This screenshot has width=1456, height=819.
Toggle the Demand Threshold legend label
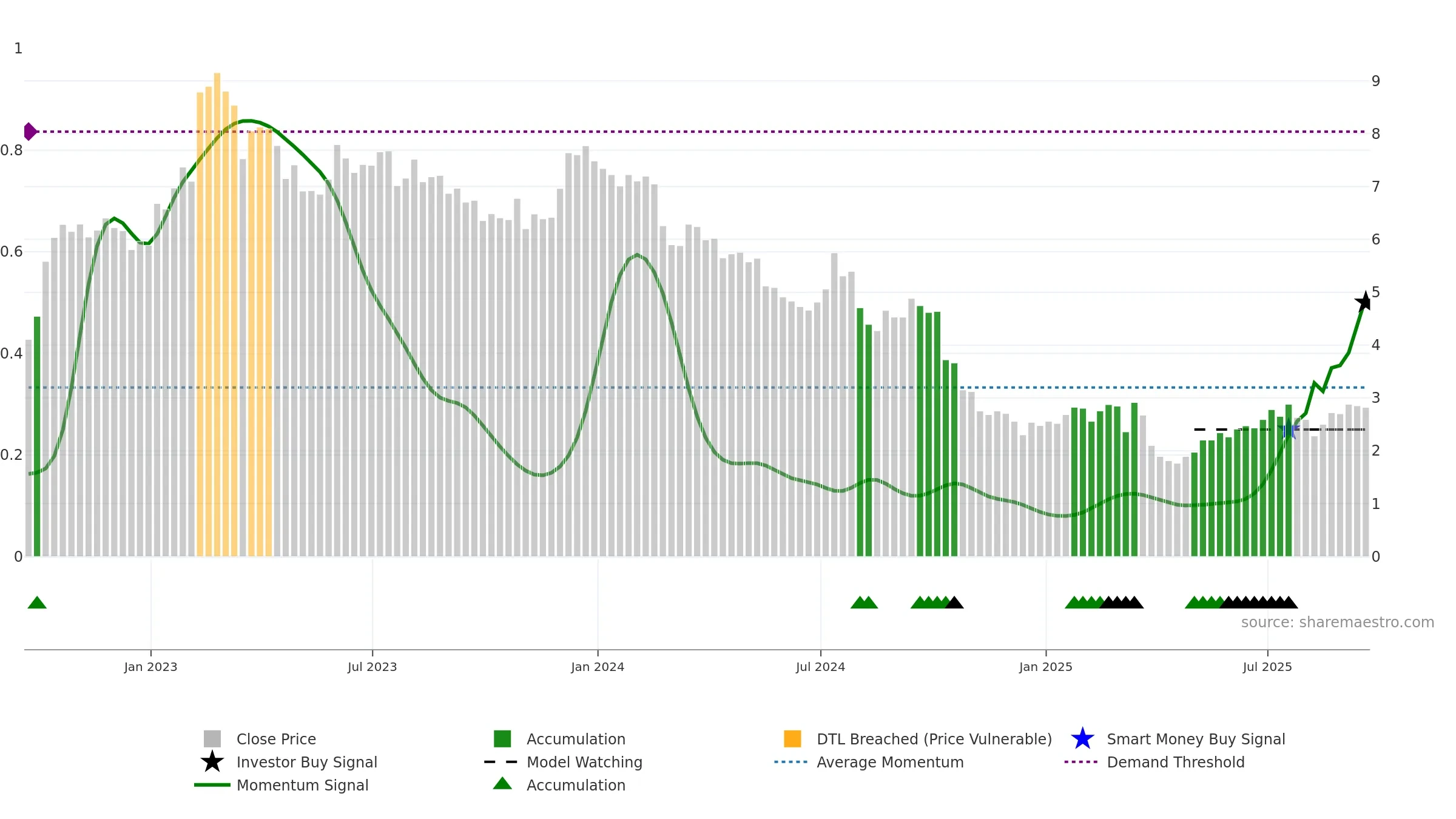[x=1176, y=762]
